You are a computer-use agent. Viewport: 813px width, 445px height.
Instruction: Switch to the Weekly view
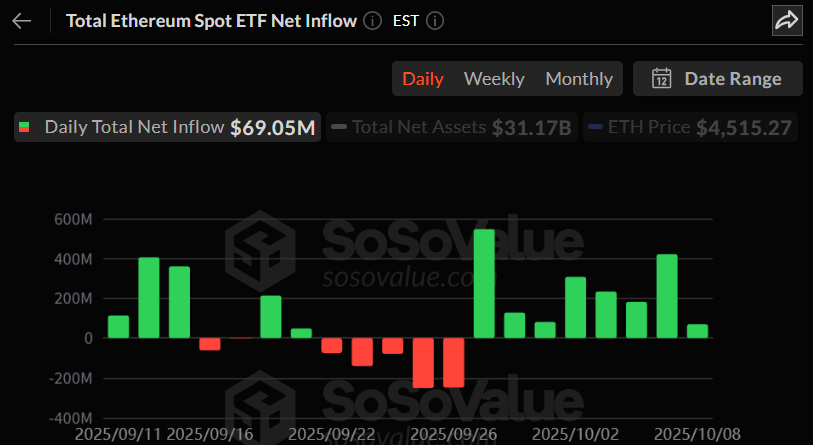pyautogui.click(x=494, y=78)
